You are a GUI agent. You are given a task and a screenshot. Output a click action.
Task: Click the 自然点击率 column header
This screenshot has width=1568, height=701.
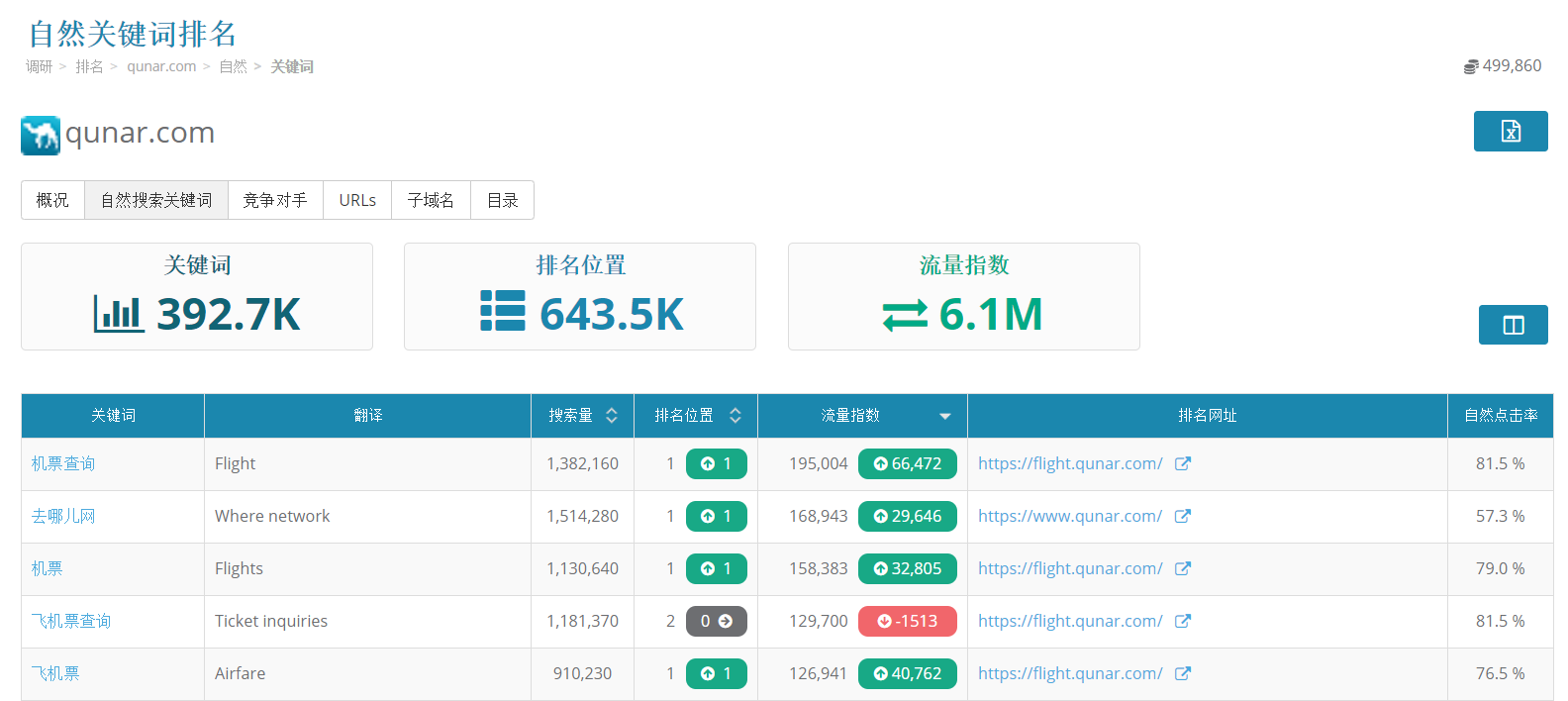tap(1501, 416)
